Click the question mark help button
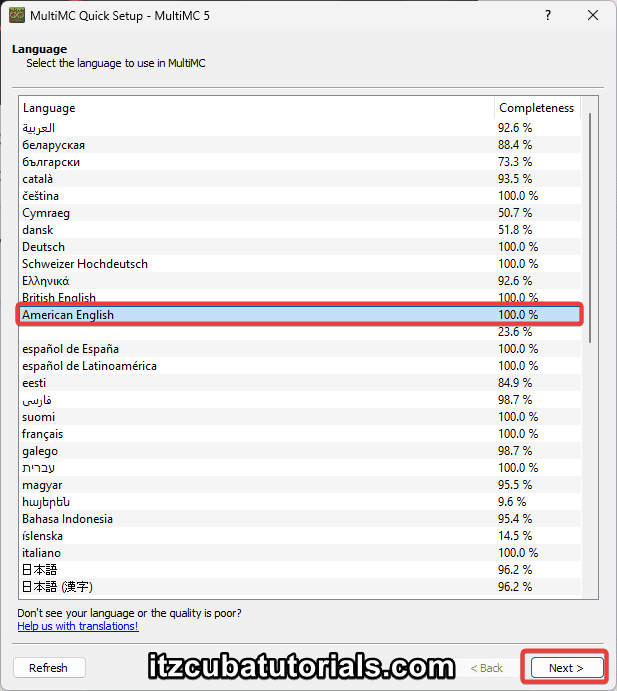This screenshot has height=691, width=617. coord(548,16)
